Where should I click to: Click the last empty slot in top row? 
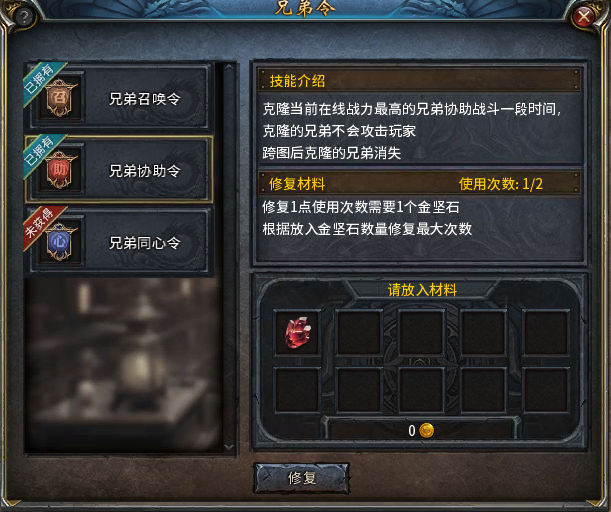click(x=546, y=332)
